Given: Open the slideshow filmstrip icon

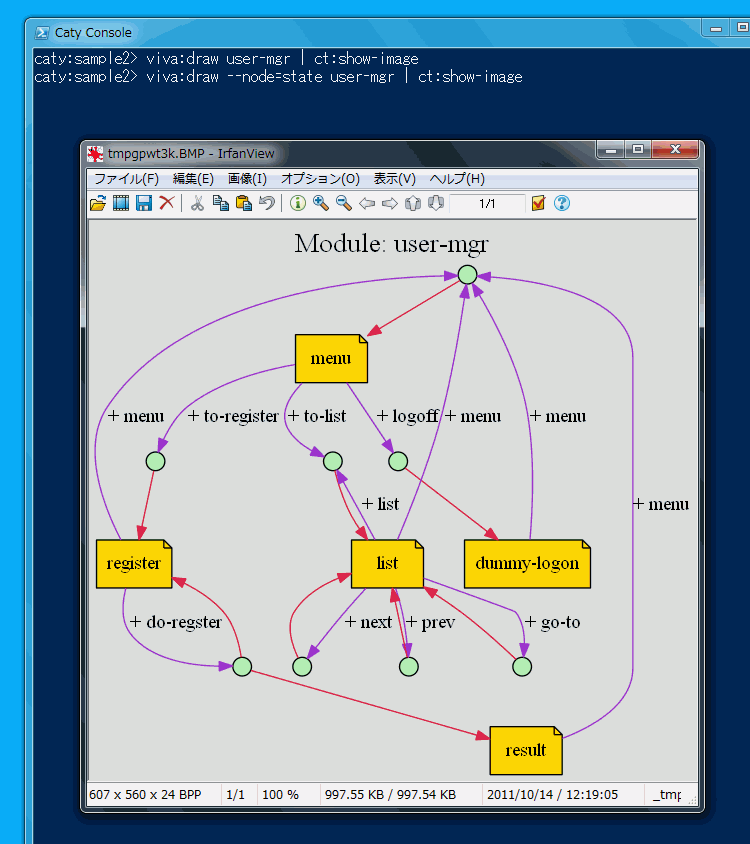Looking at the screenshot, I should 121,204.
